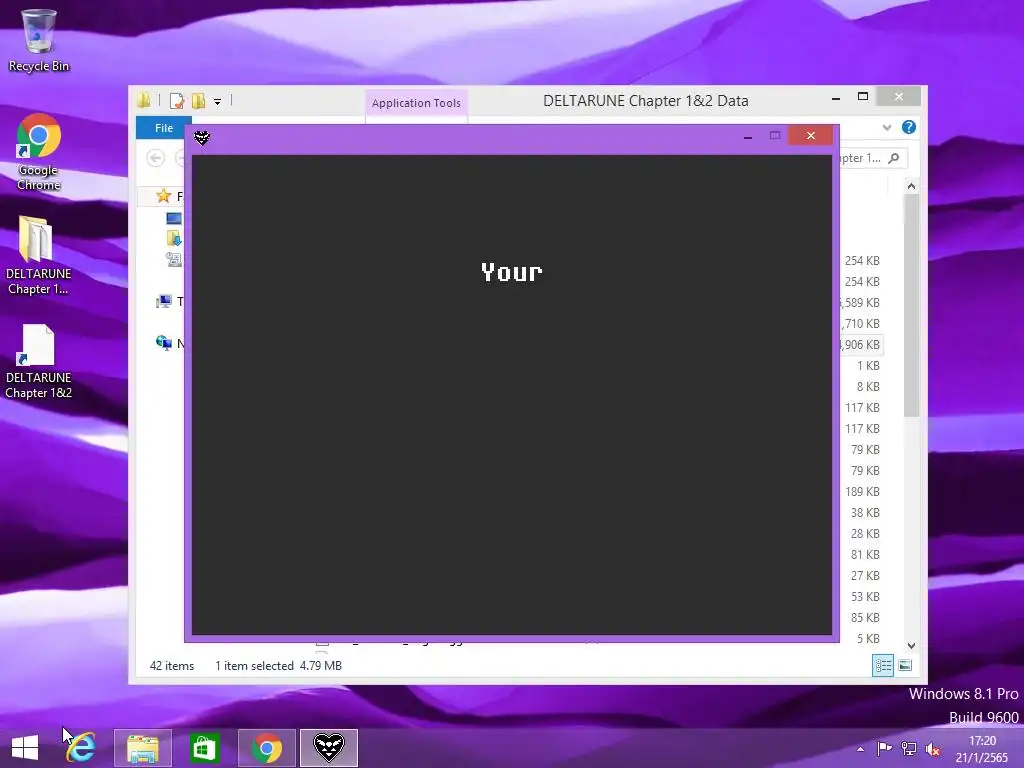Switch Explorer to Details view
The image size is (1024, 768).
(x=883, y=665)
